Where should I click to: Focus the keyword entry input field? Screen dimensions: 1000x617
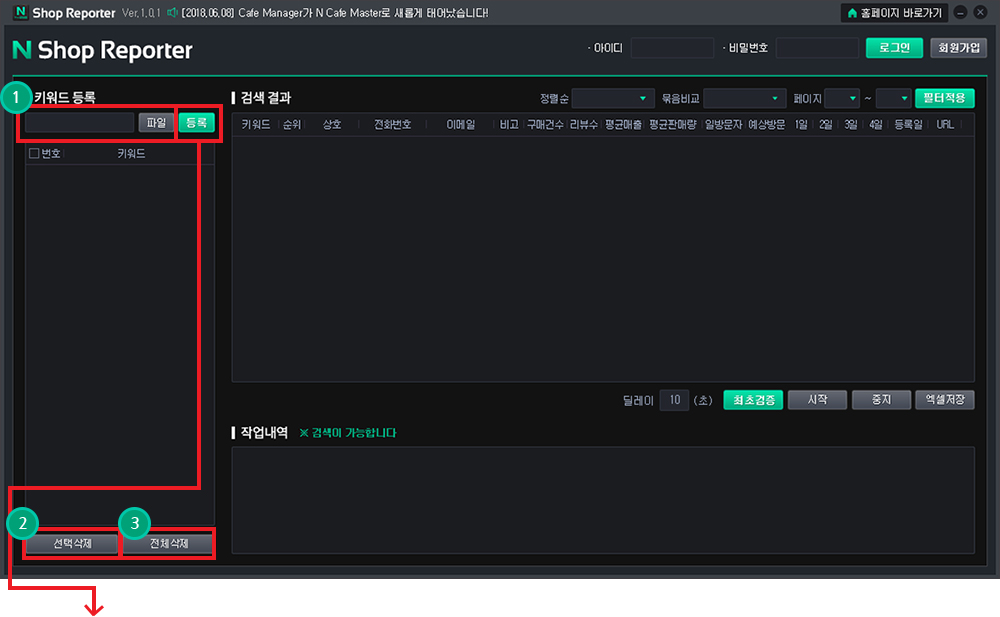pyautogui.click(x=80, y=123)
